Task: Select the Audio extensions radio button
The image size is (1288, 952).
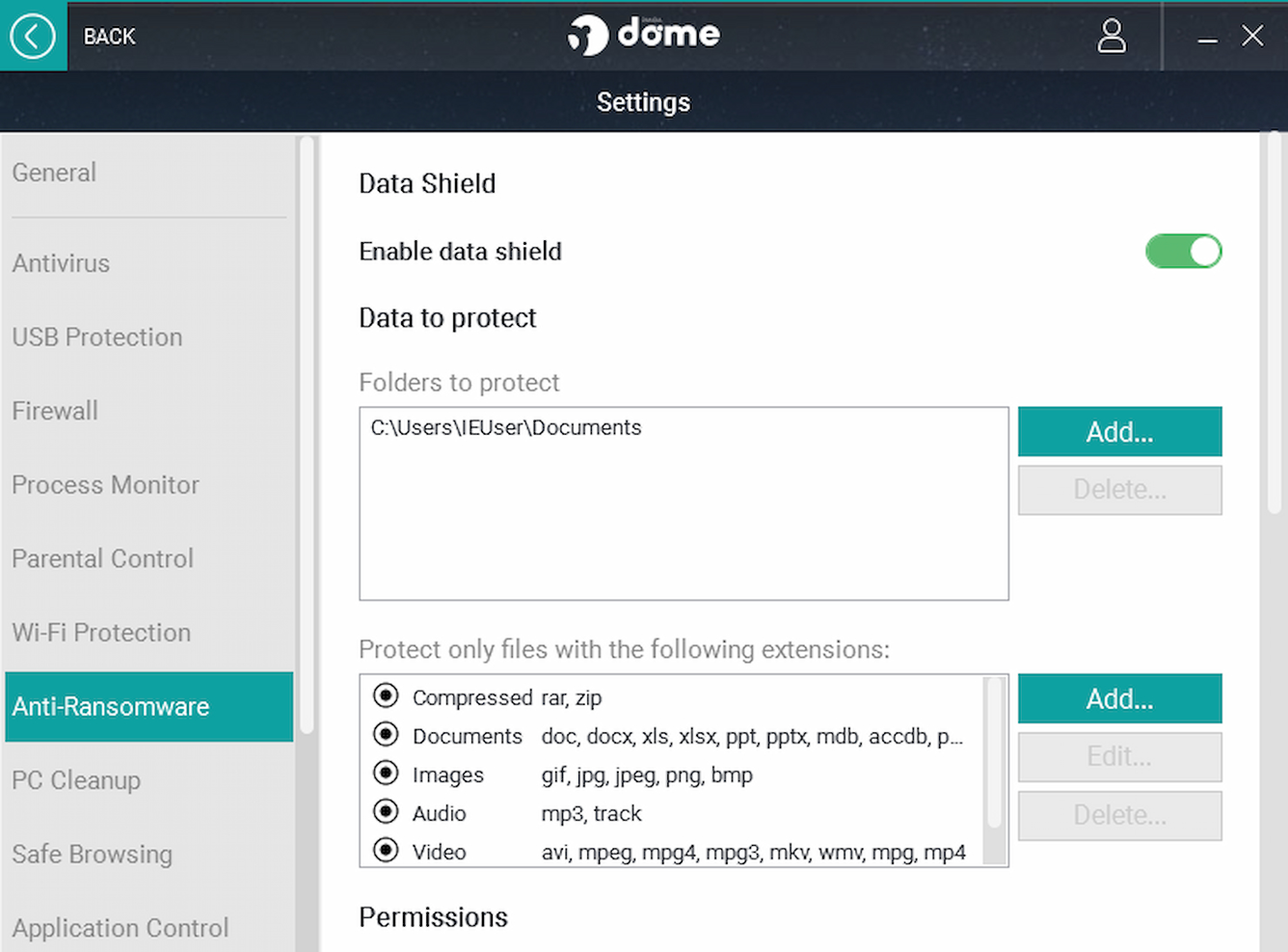Action: click(386, 811)
